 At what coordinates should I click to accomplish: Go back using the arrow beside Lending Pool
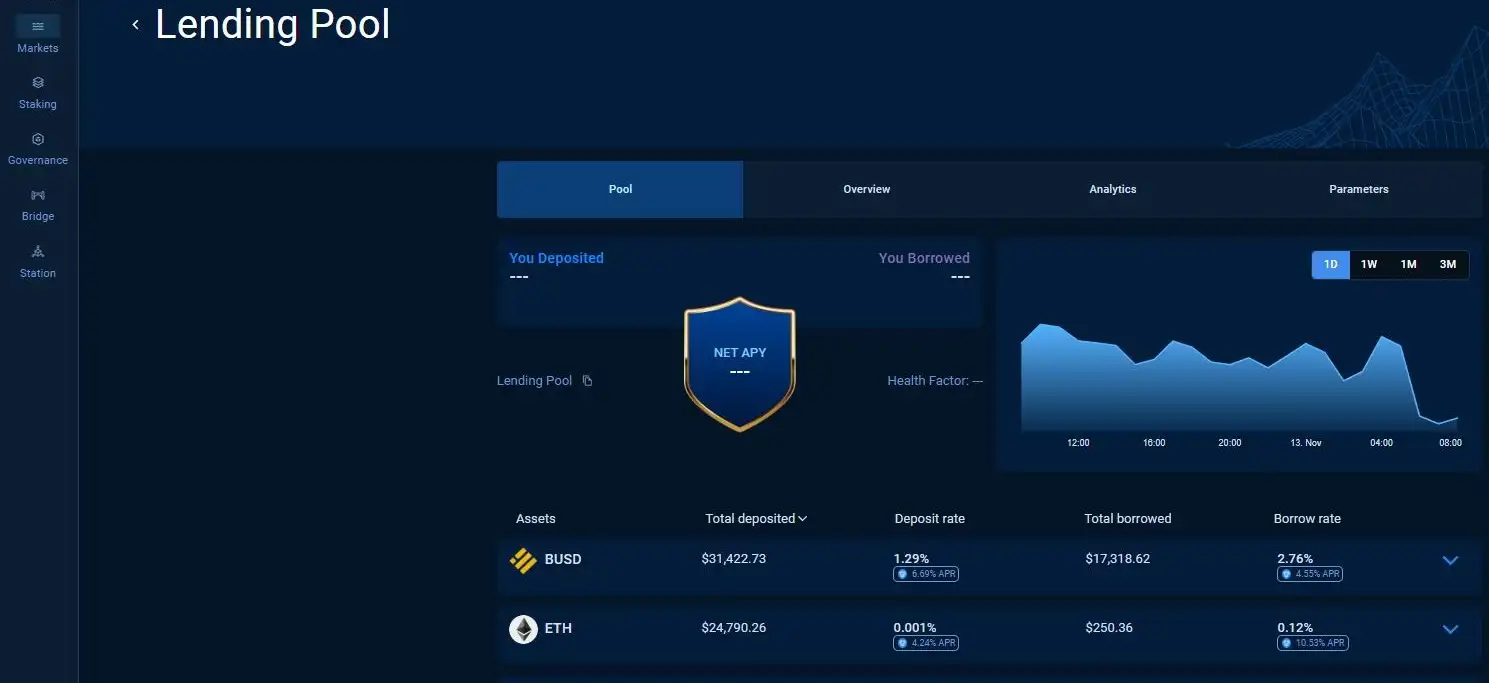(136, 25)
